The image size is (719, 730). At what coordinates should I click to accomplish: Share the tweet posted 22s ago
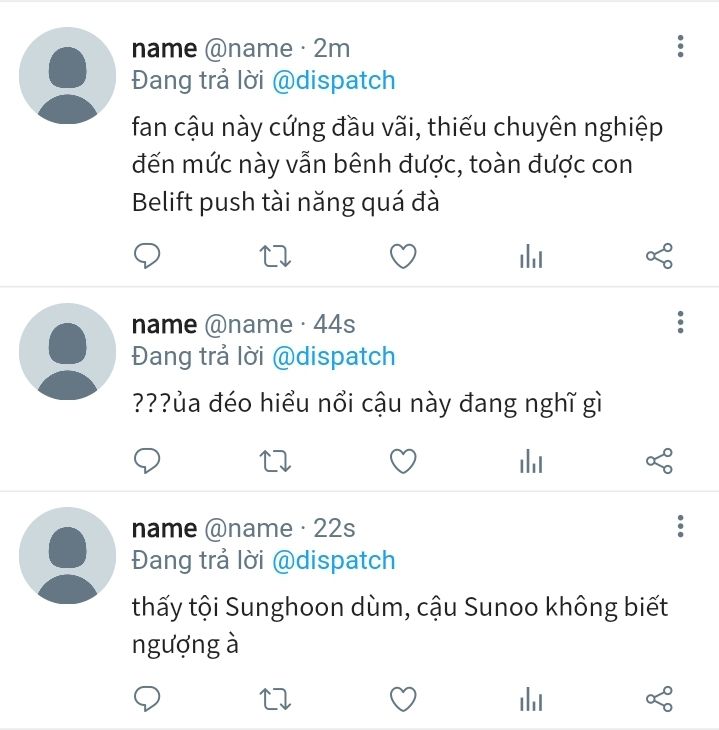[x=659, y=699]
